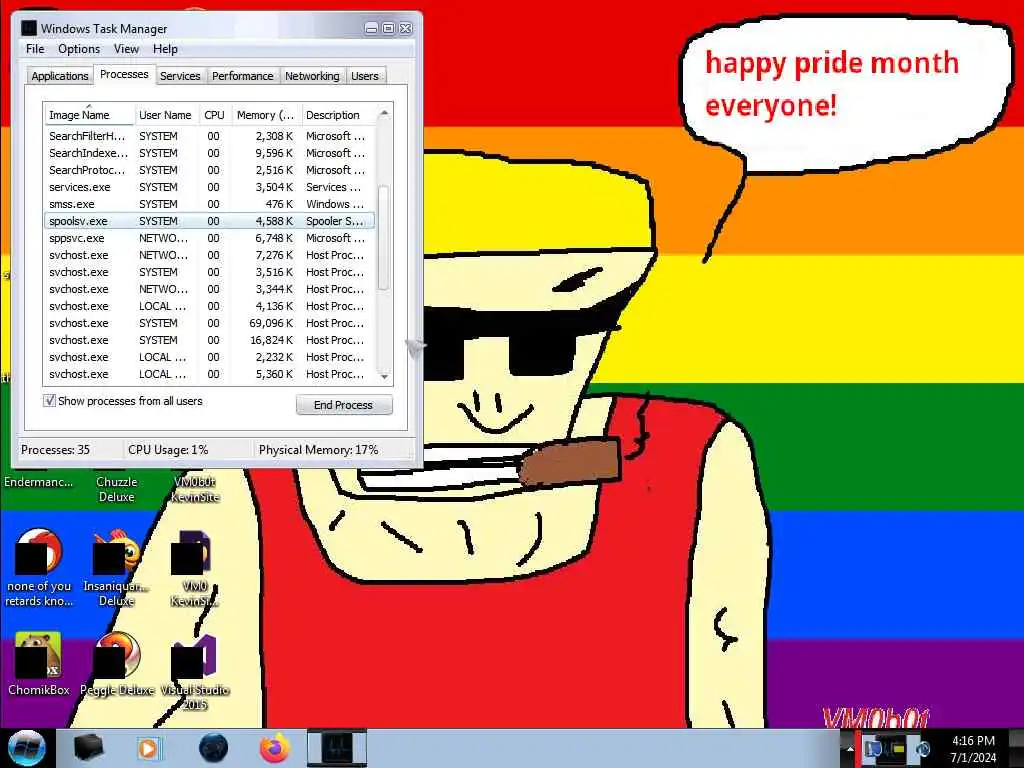This screenshot has height=768, width=1024.
Task: Minimize the Windows Task Manager window
Action: click(x=371, y=28)
